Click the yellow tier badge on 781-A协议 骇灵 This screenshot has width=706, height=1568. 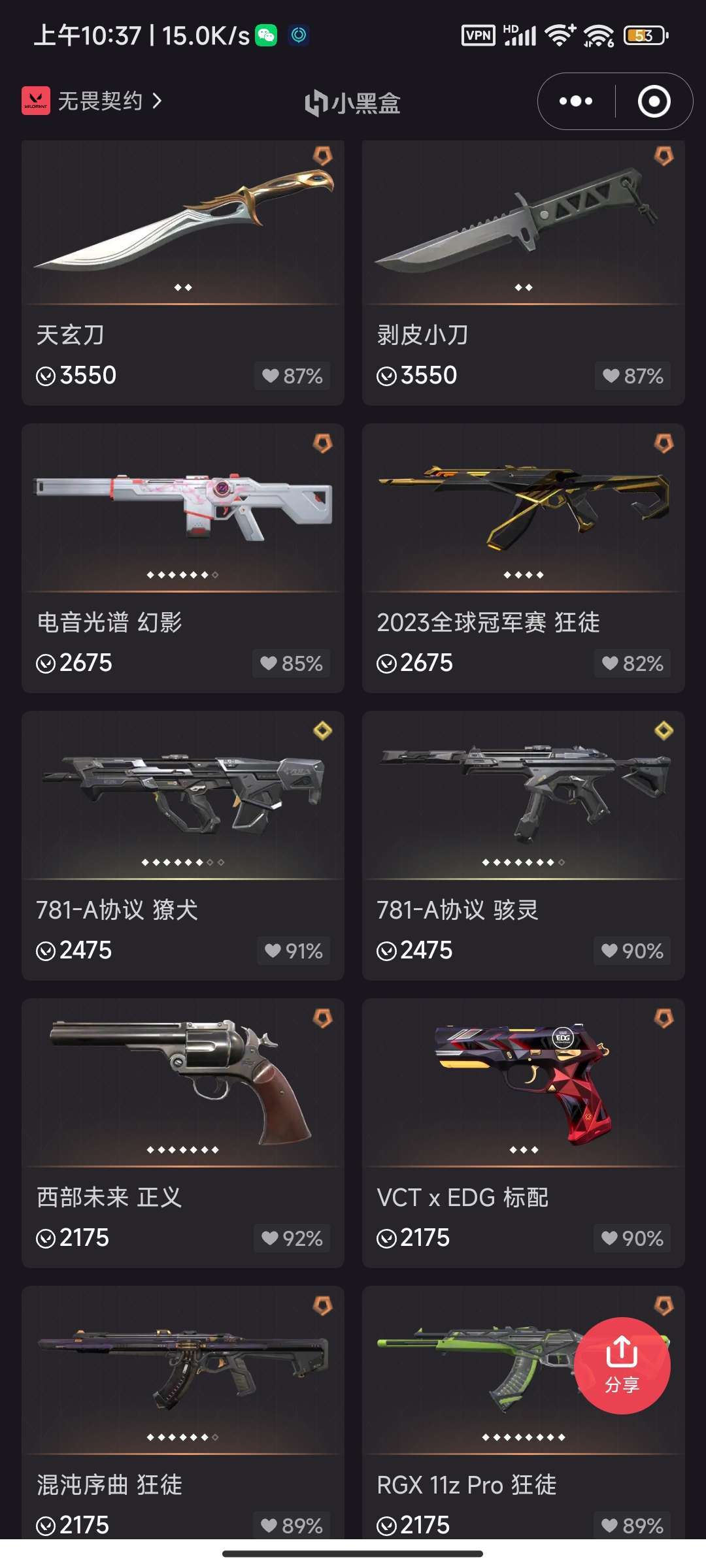(x=664, y=730)
